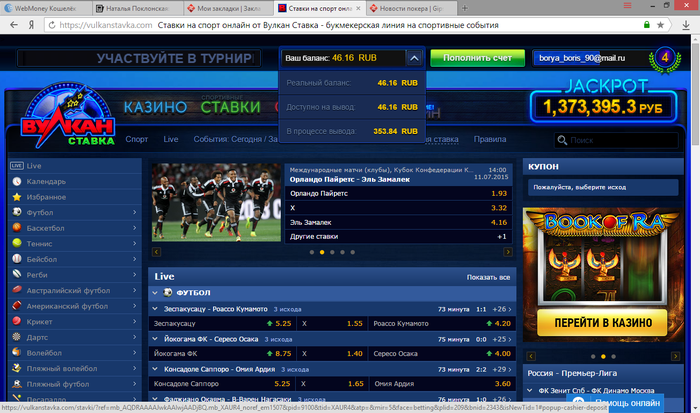Open +26 more bets for Зеспакусацу match
Screen dimensions: 700x413
pos(502,309)
